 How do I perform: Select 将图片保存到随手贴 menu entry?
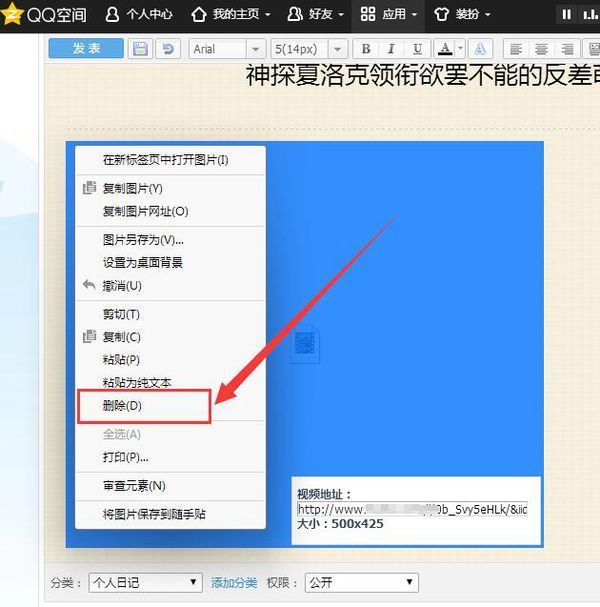(x=170, y=514)
